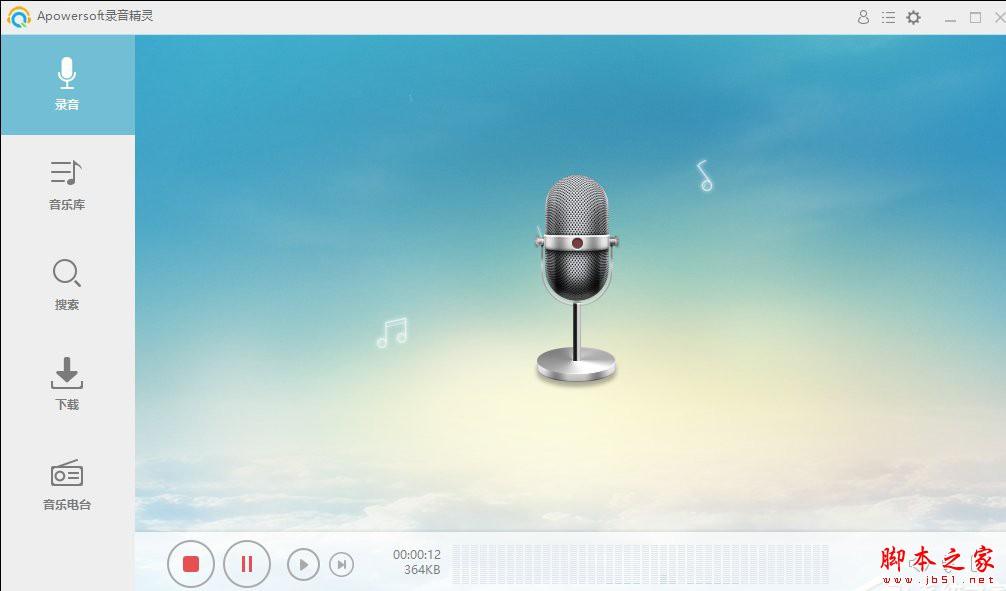The image size is (1006, 591).
Task: Pause the recording in progress
Action: pos(247,564)
